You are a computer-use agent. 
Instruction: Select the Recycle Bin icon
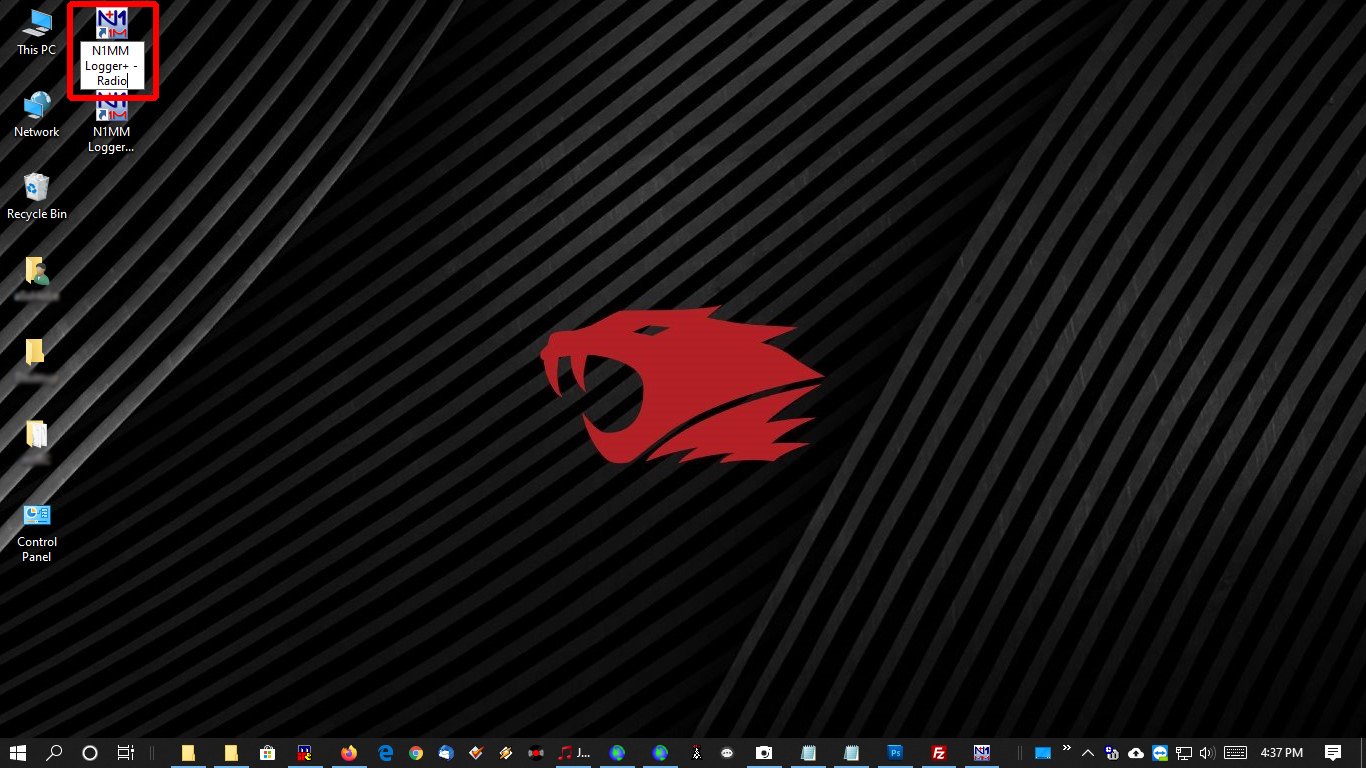(37, 196)
